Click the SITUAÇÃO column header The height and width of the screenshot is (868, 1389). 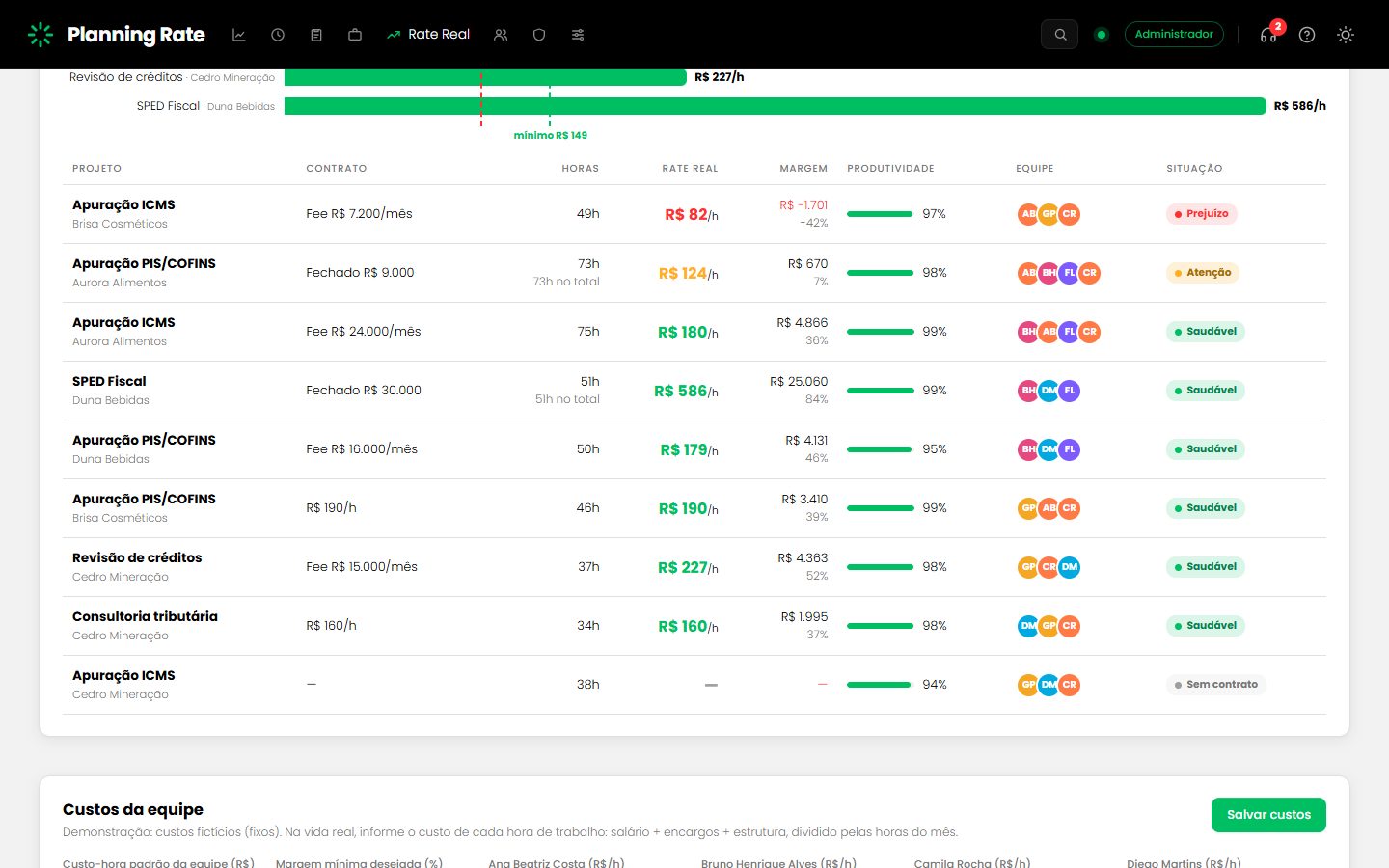point(1194,169)
